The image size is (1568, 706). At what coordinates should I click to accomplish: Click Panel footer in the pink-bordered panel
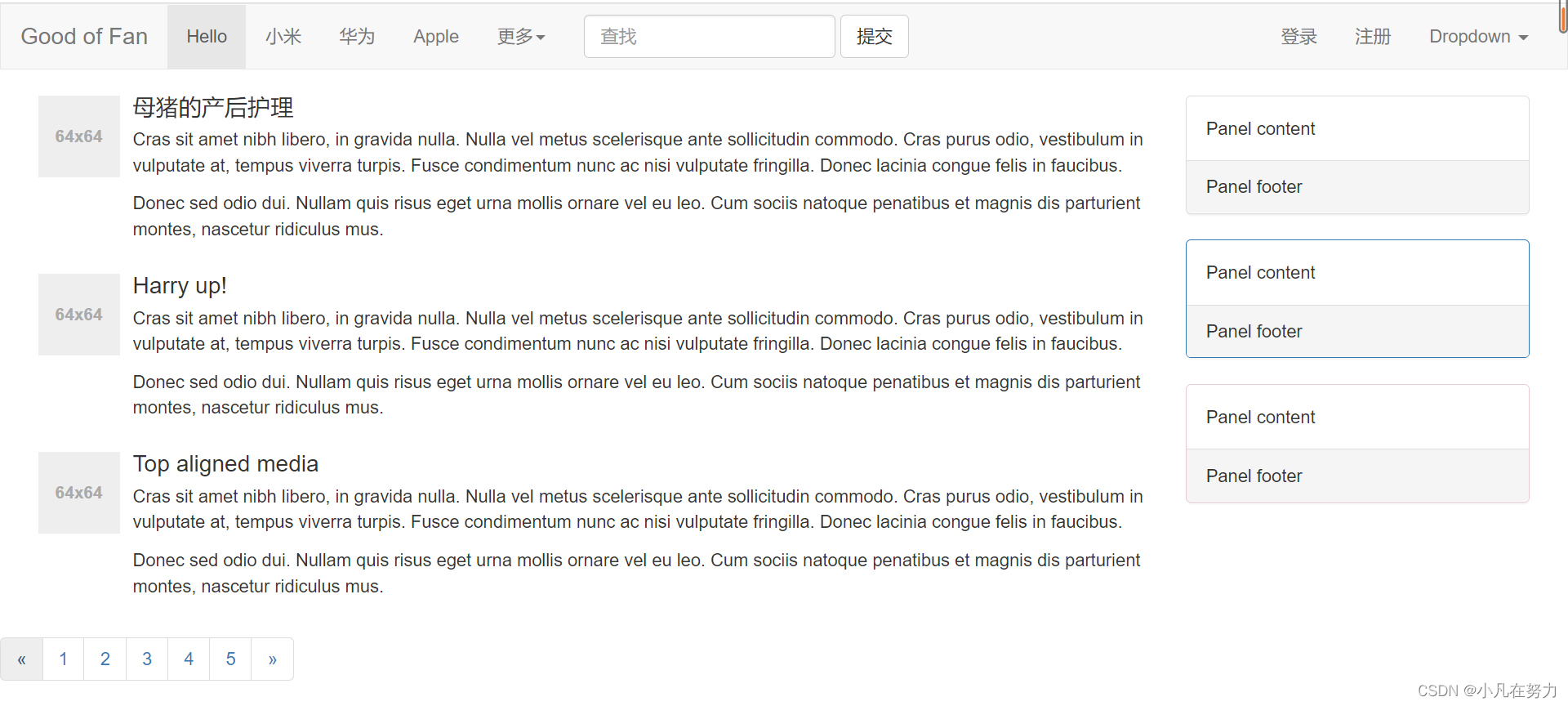pos(1254,476)
